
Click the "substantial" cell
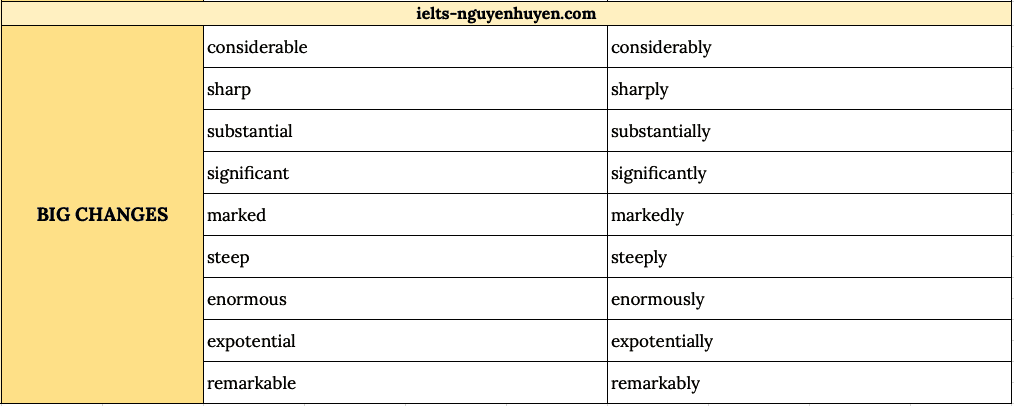[405, 131]
